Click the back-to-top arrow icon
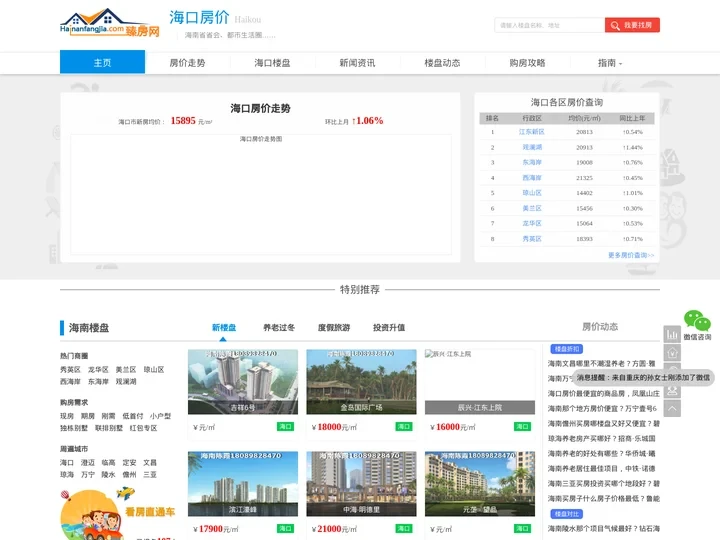 tap(672, 408)
